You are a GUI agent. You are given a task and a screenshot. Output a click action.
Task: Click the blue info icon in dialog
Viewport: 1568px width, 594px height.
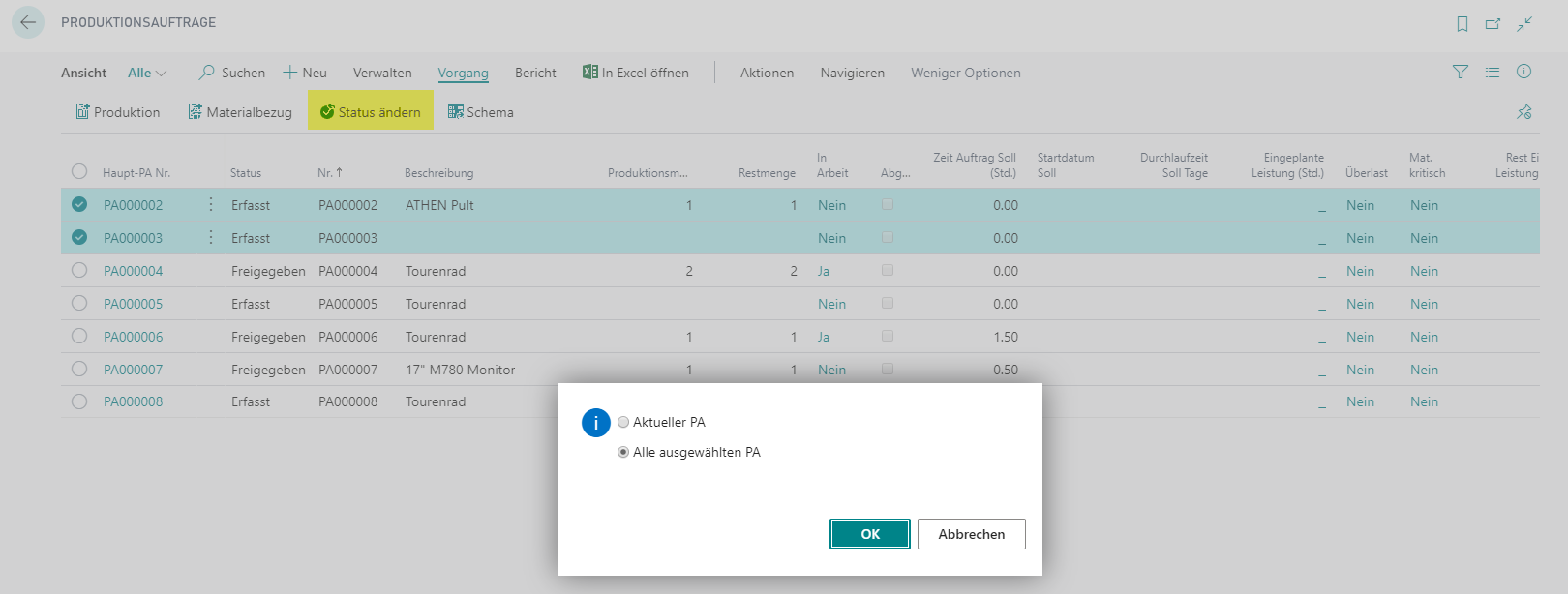[x=596, y=423]
